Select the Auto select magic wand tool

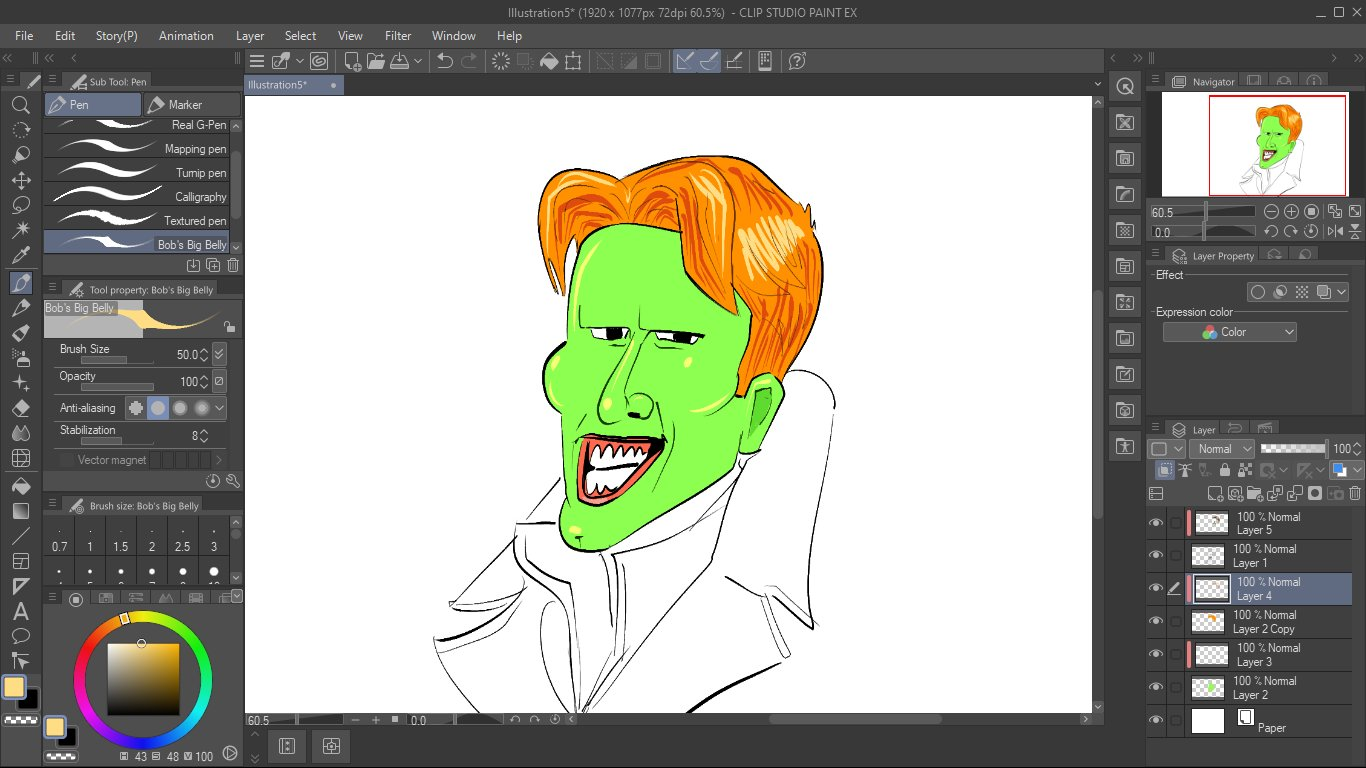[x=20, y=230]
